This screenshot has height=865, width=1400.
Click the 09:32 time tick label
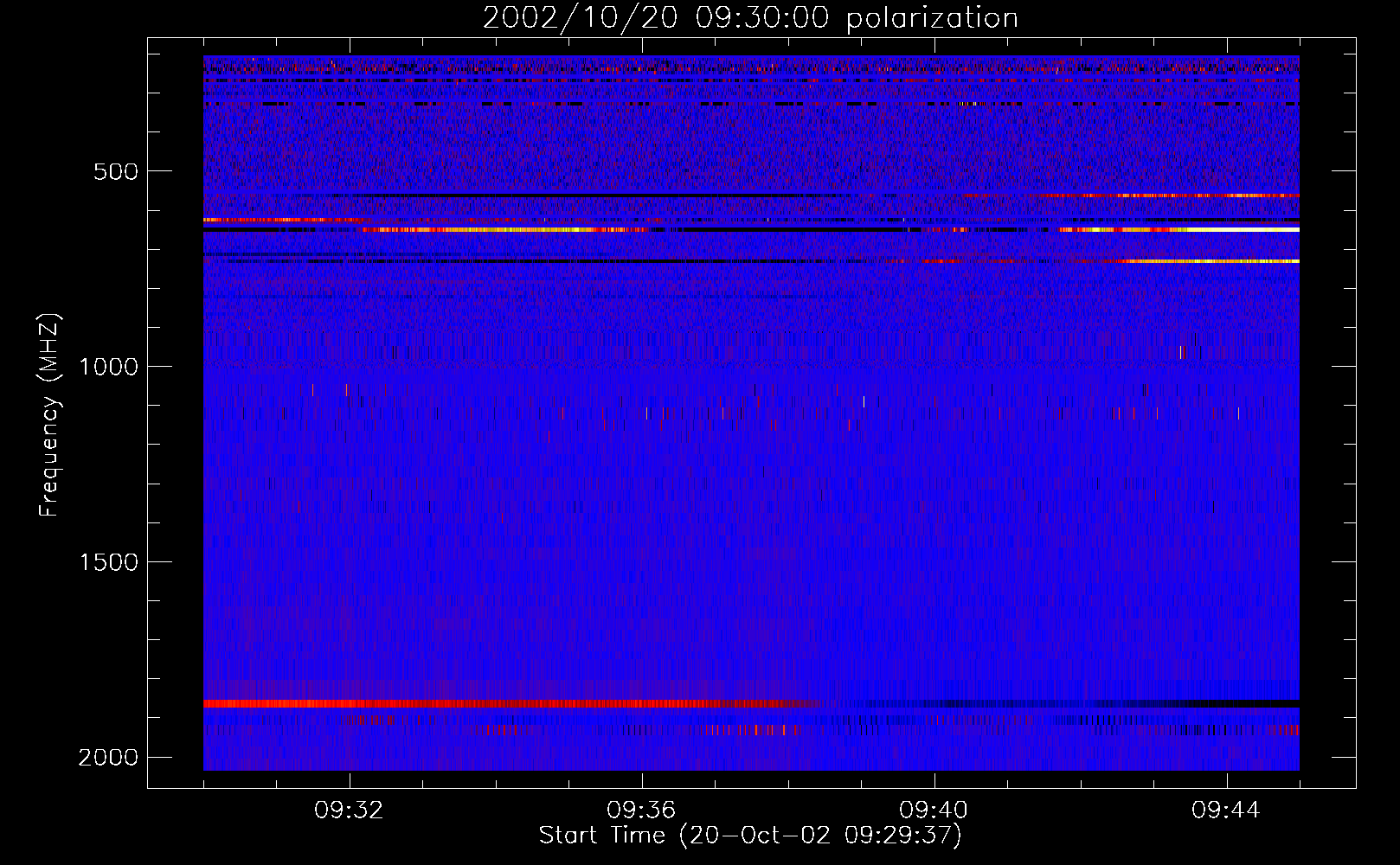coord(350,811)
